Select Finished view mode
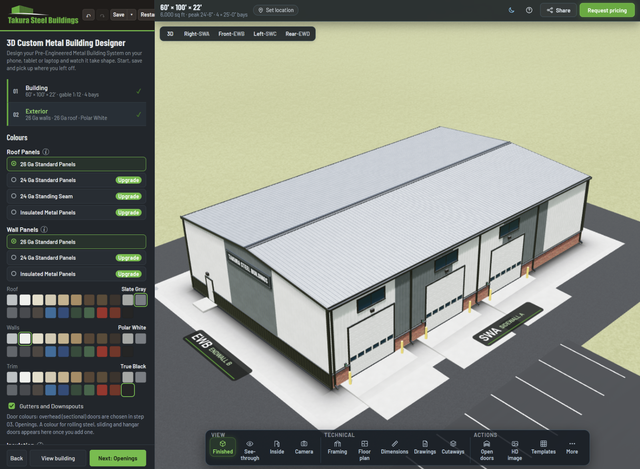The image size is (640, 469). click(222, 448)
